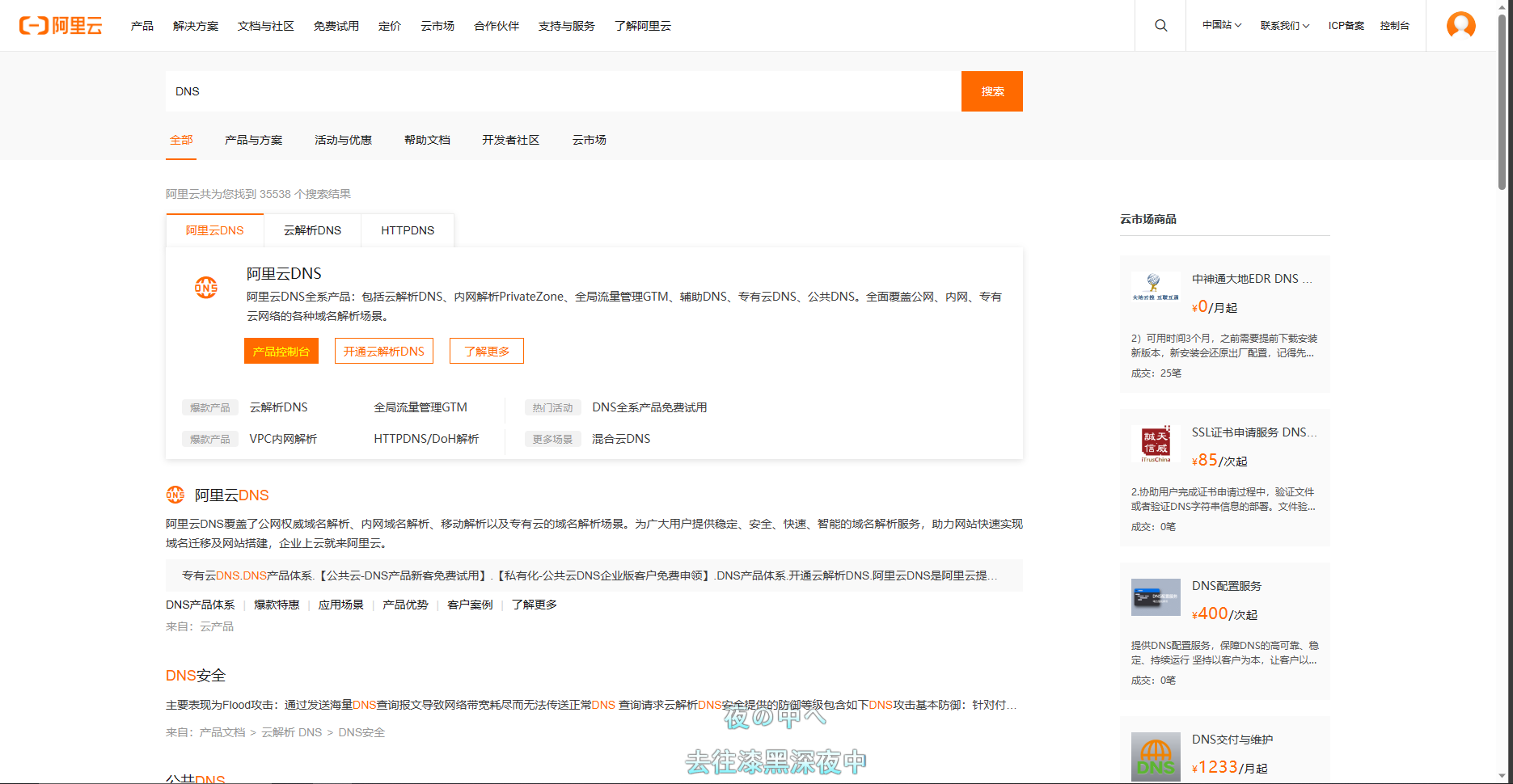Screen dimensions: 1513x784
Task: Open the 免费试用 menu item
Action: click(336, 26)
